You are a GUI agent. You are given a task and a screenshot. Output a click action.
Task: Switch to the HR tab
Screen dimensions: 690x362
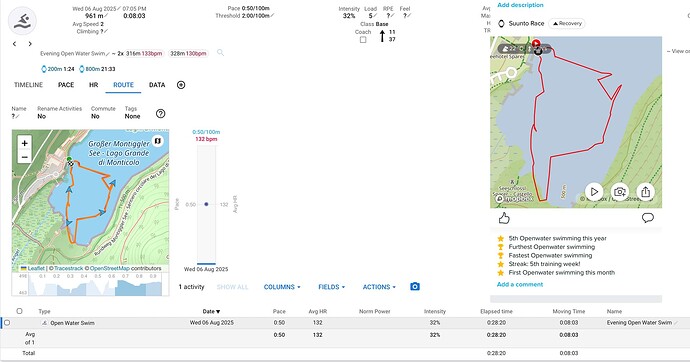[x=94, y=85]
